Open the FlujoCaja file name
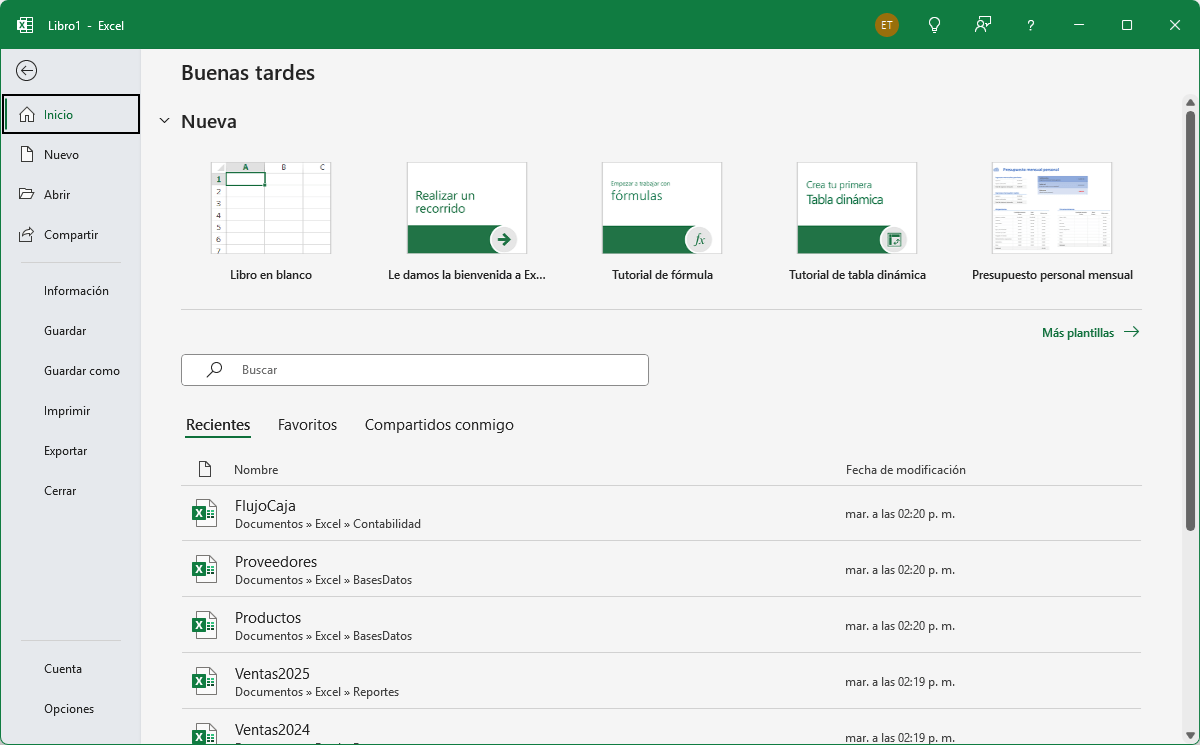 tap(265, 505)
